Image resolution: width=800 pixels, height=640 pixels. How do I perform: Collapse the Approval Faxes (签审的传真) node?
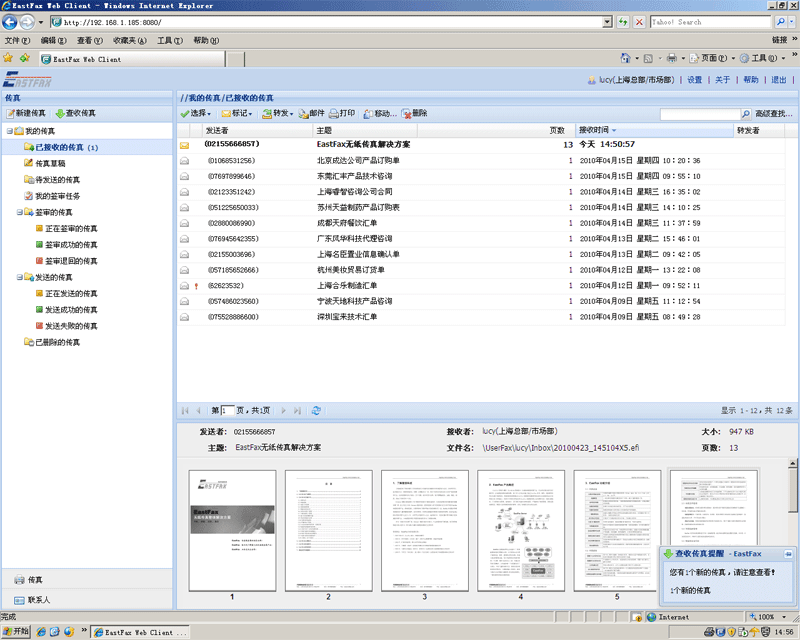click(x=19, y=212)
